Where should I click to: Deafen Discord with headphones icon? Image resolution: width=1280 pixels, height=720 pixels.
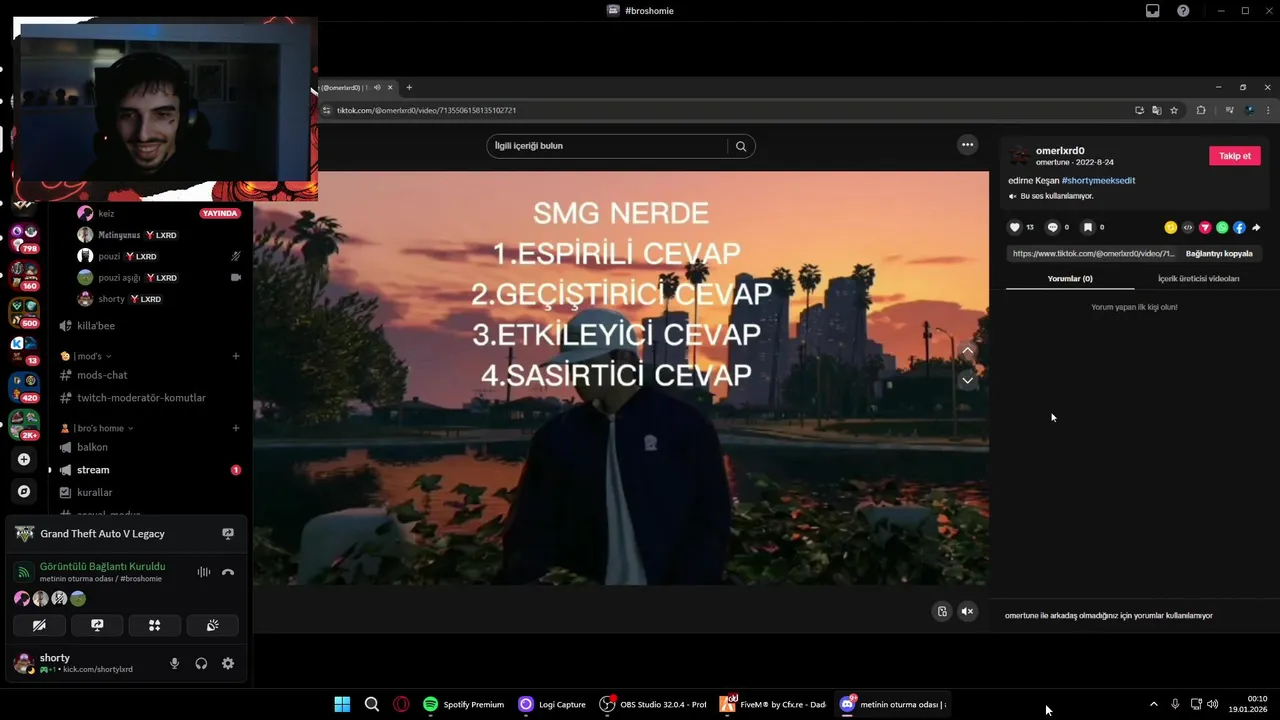pyautogui.click(x=201, y=663)
